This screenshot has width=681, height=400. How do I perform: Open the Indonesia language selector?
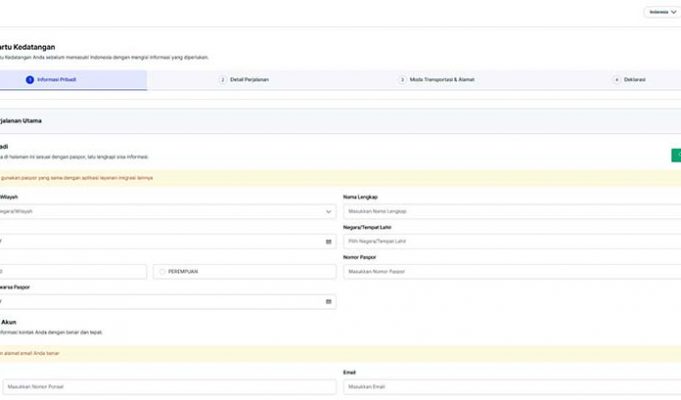[x=662, y=12]
